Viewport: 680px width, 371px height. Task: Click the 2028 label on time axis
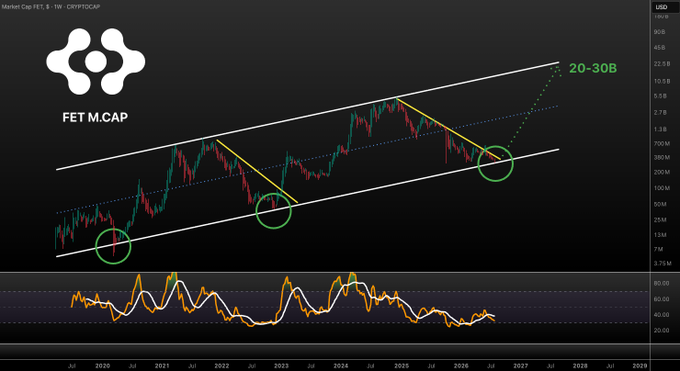[580, 366]
